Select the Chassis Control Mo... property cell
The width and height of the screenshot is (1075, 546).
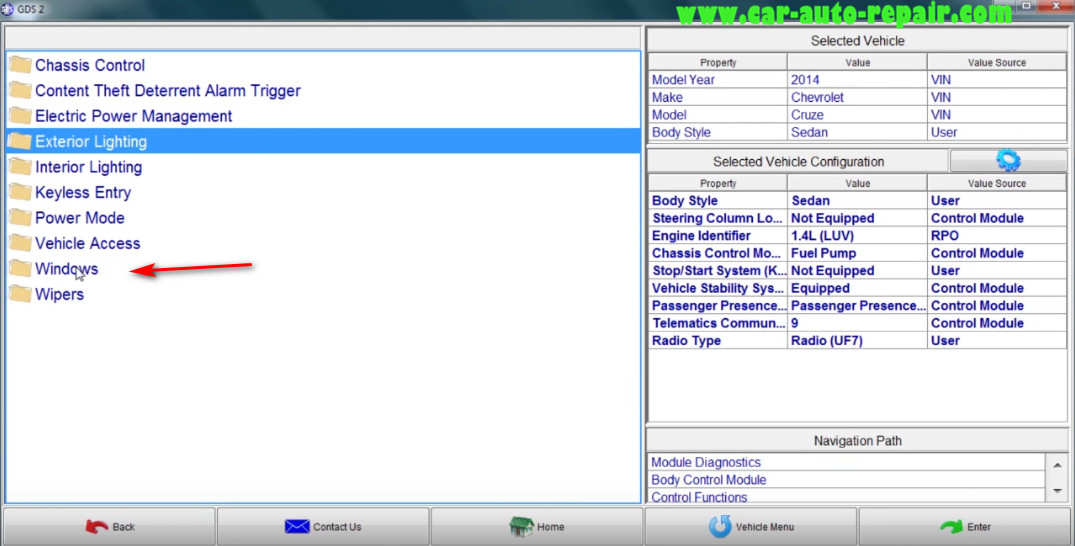point(718,253)
